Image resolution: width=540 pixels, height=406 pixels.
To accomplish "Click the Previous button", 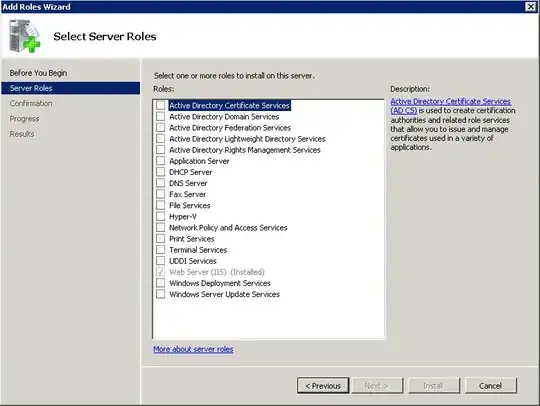I will coord(323,386).
